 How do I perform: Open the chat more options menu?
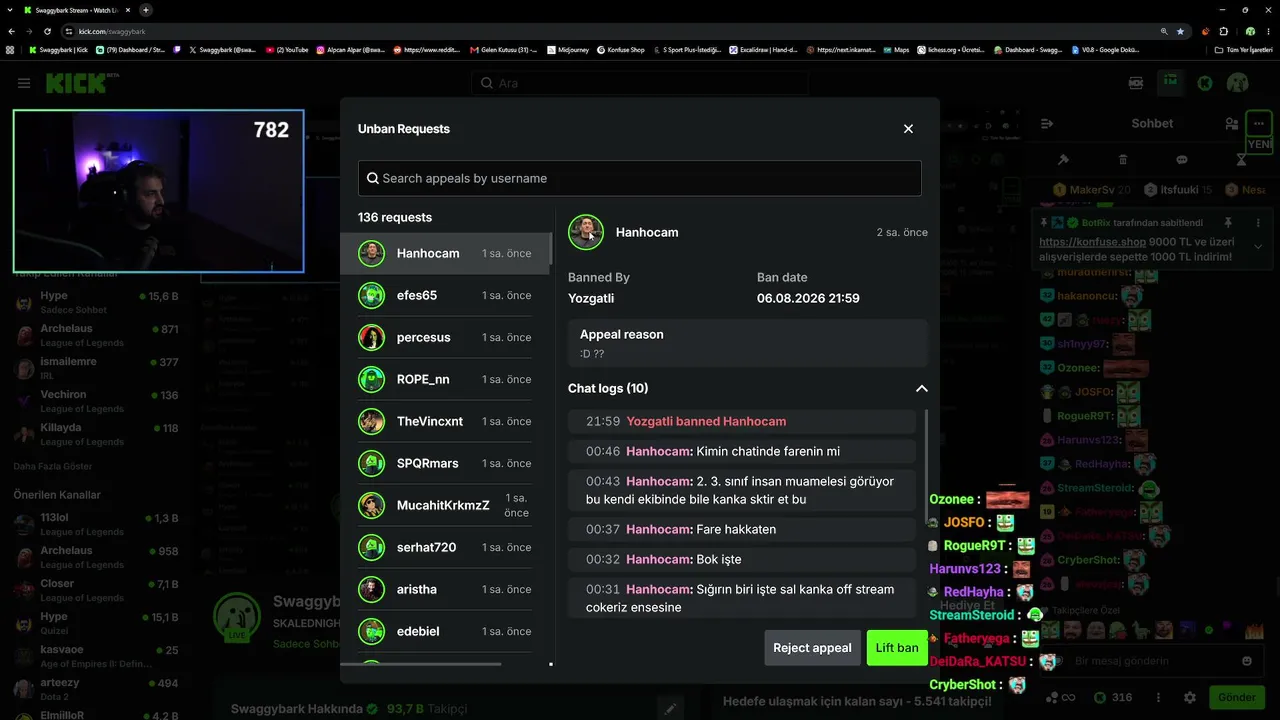coord(1259,124)
